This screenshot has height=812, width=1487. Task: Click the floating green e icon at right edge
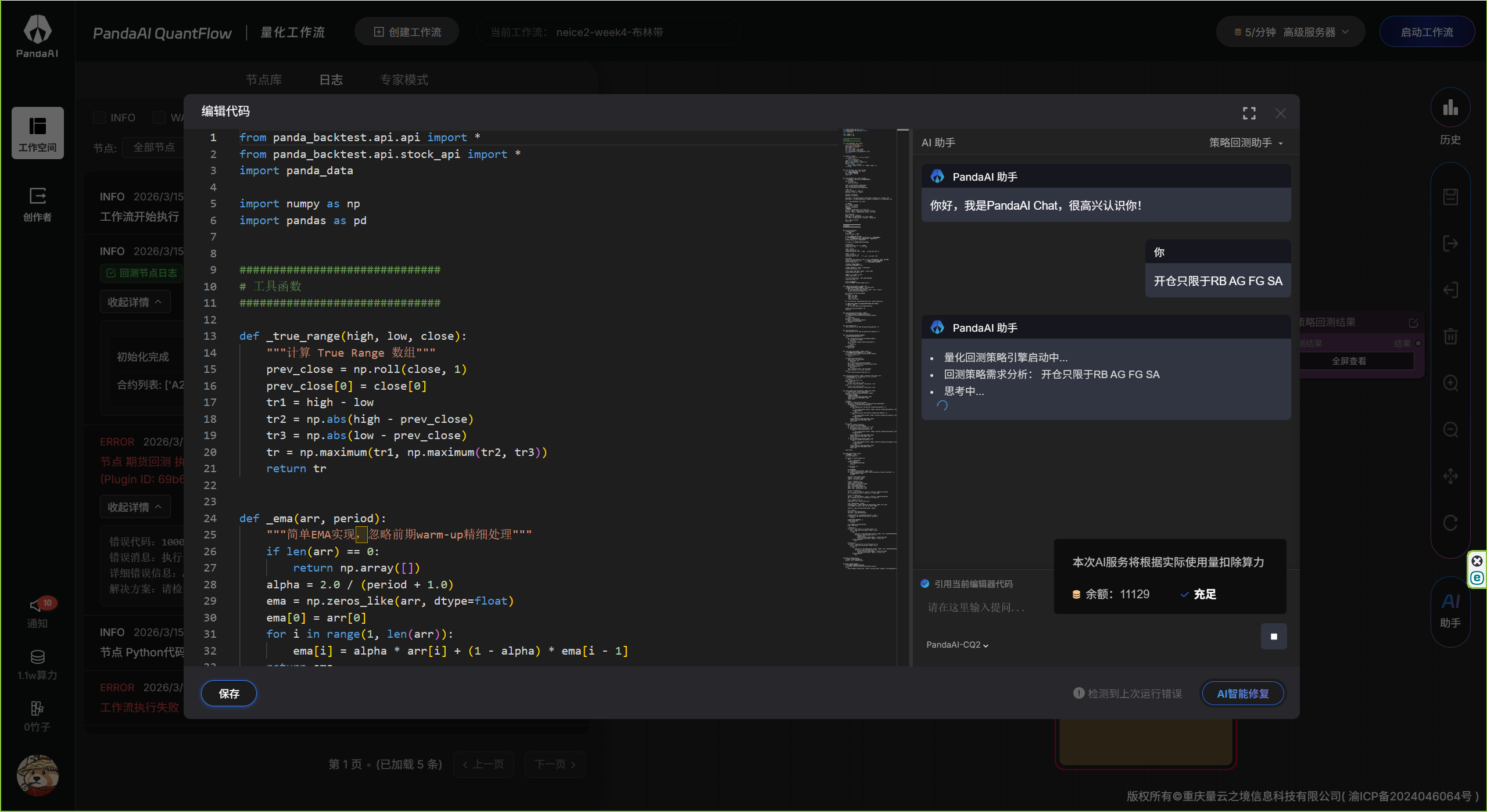click(1477, 578)
